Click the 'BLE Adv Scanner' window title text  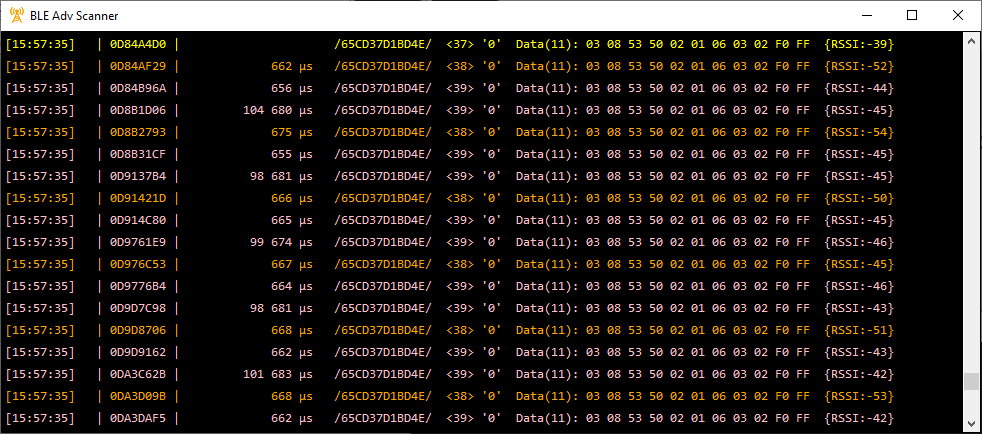pyautogui.click(x=74, y=16)
